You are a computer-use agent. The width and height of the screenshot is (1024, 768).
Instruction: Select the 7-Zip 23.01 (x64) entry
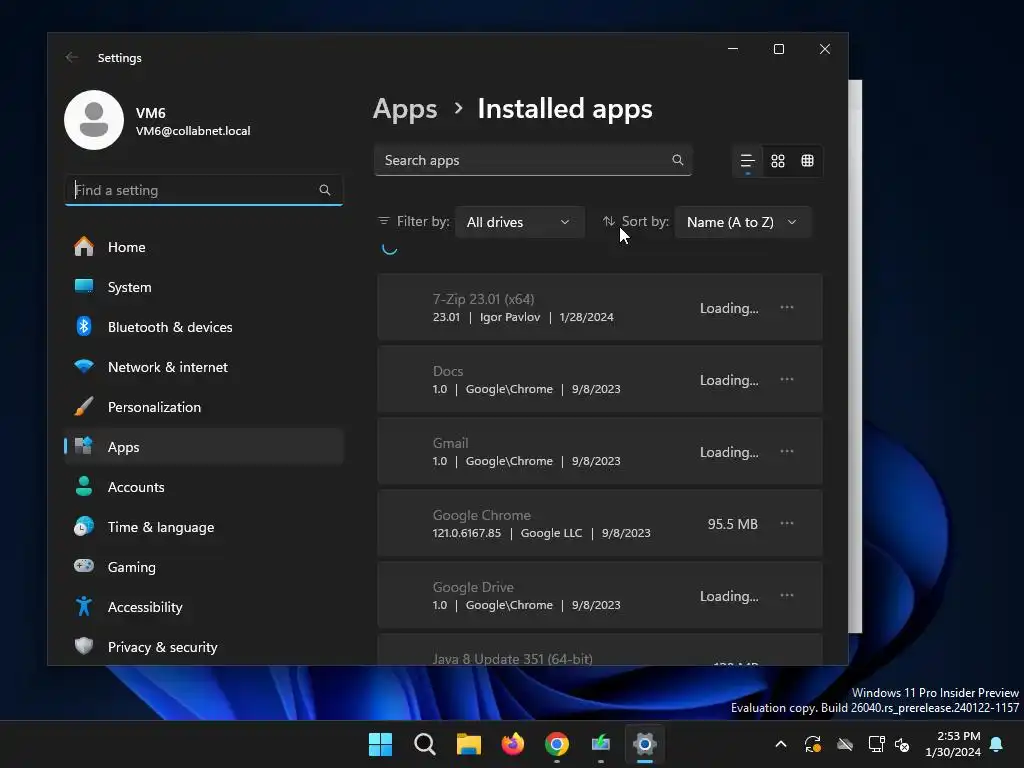pyautogui.click(x=600, y=307)
